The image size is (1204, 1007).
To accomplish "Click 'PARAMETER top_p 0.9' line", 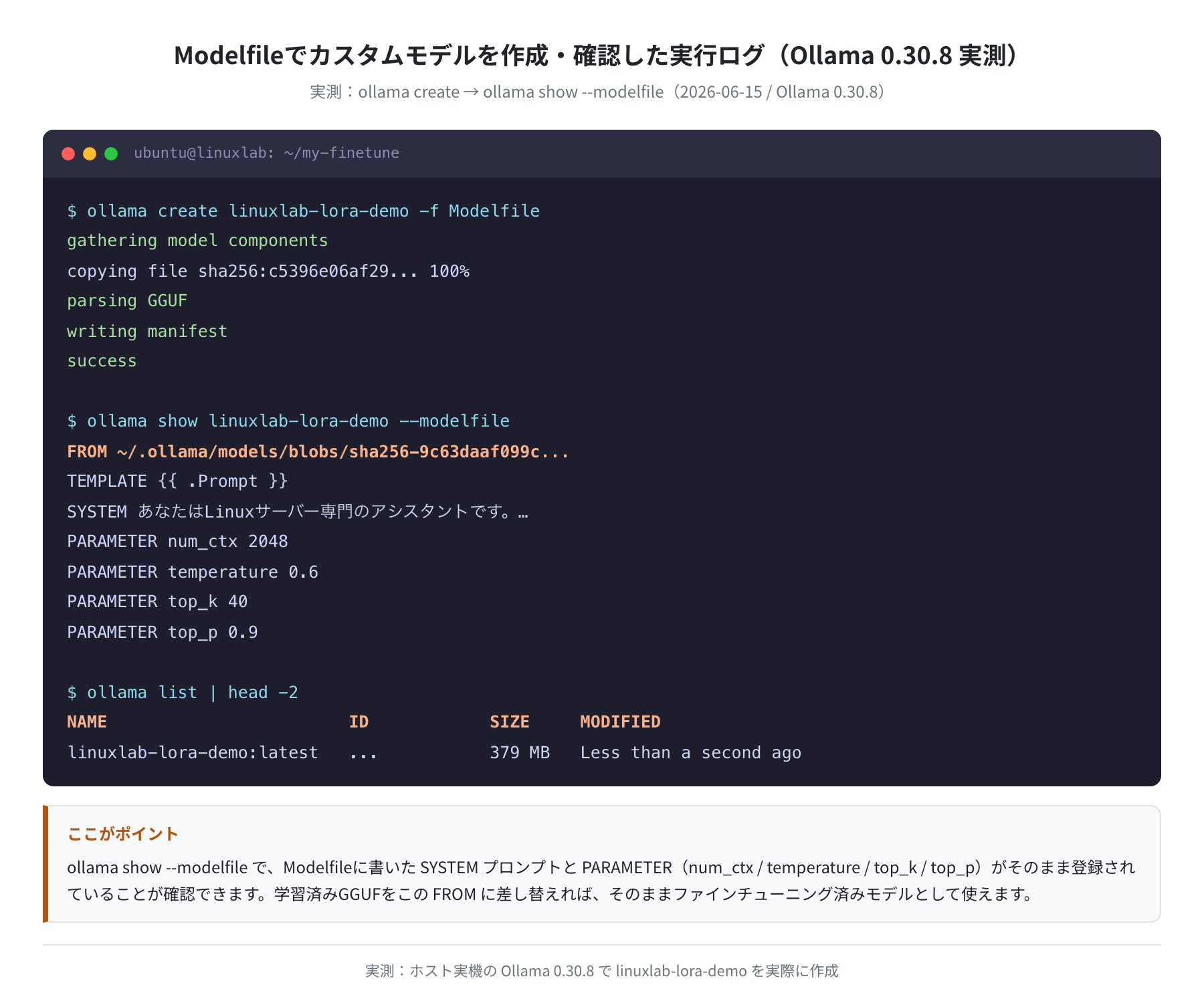I will (x=163, y=632).
